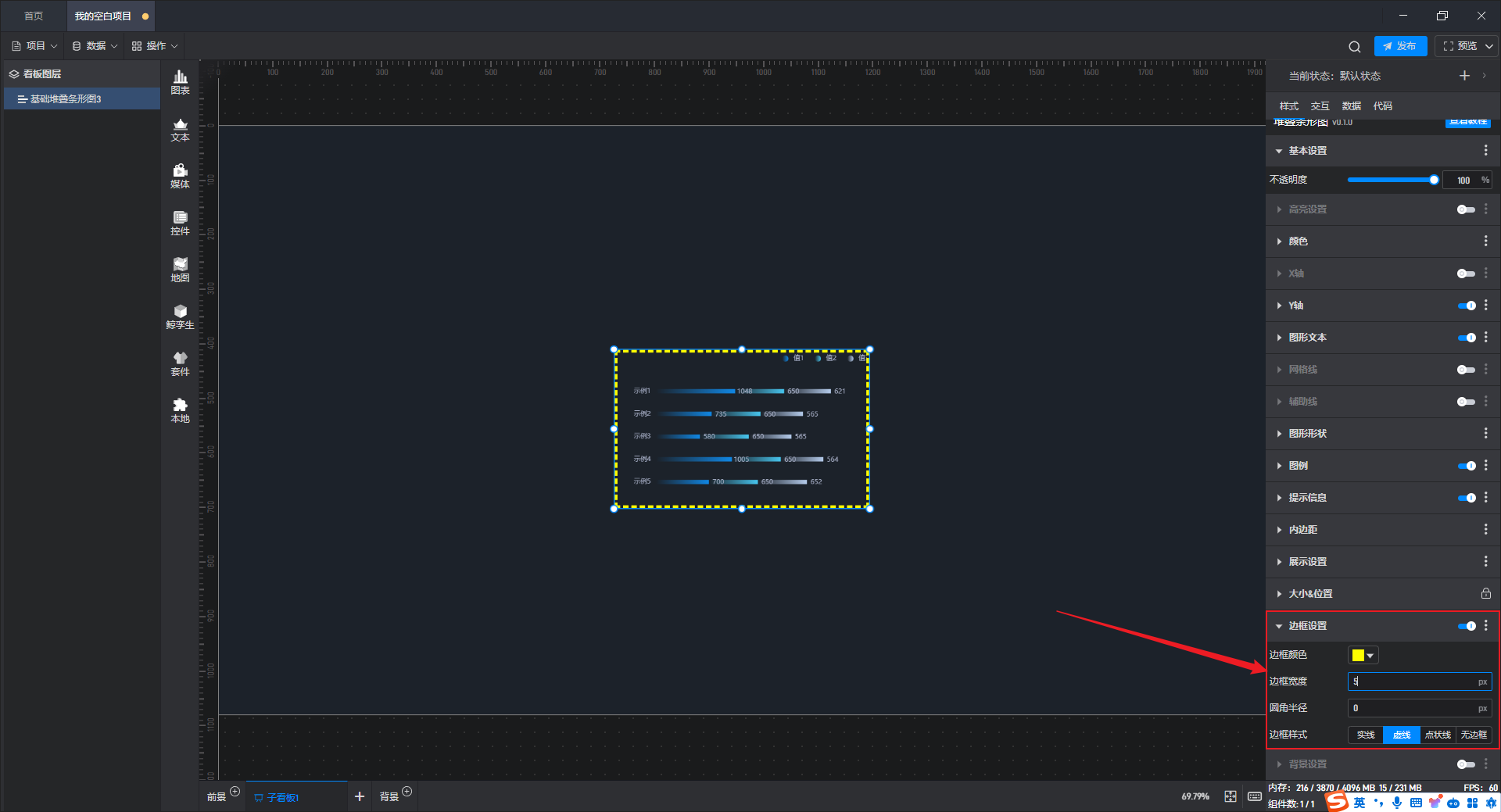Click the search magnifier icon
The height and width of the screenshot is (812, 1501).
click(x=1355, y=46)
